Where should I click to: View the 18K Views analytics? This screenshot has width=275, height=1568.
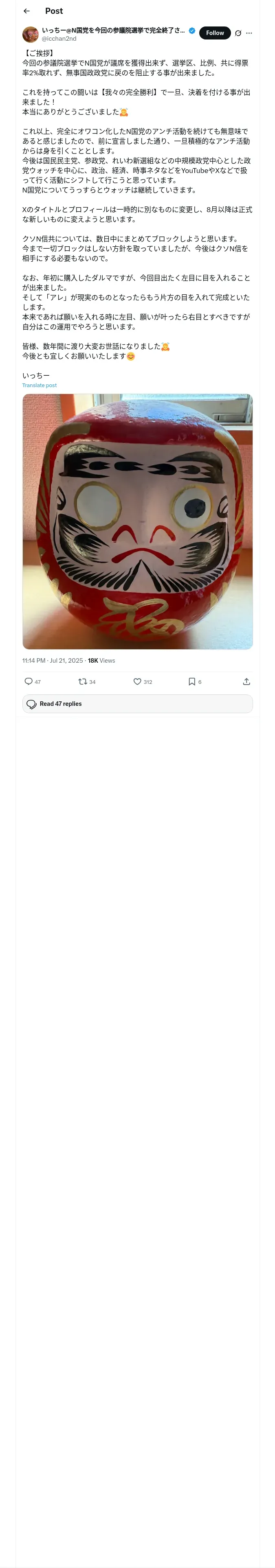[x=101, y=660]
